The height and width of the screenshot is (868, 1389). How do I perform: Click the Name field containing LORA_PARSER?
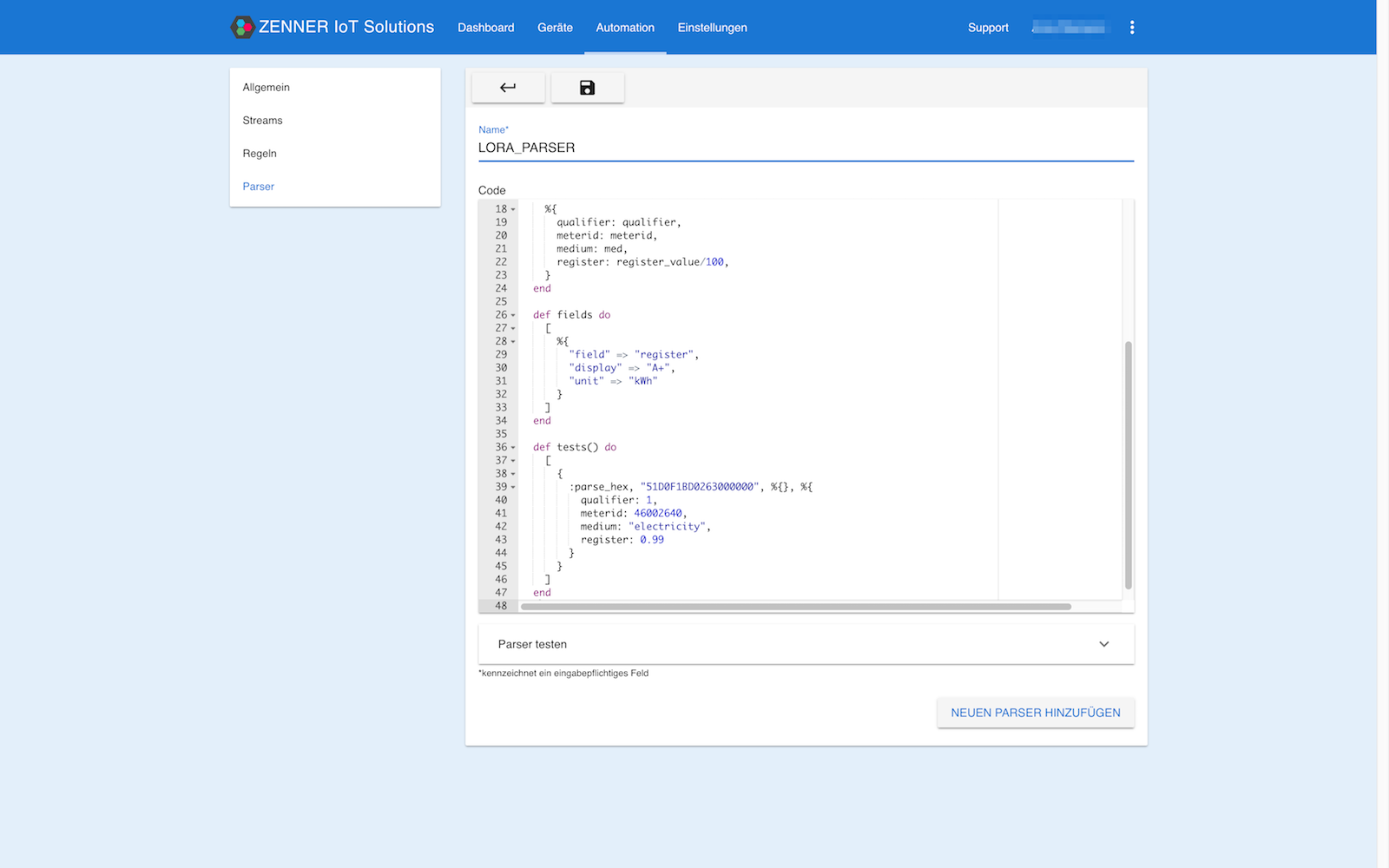806,148
